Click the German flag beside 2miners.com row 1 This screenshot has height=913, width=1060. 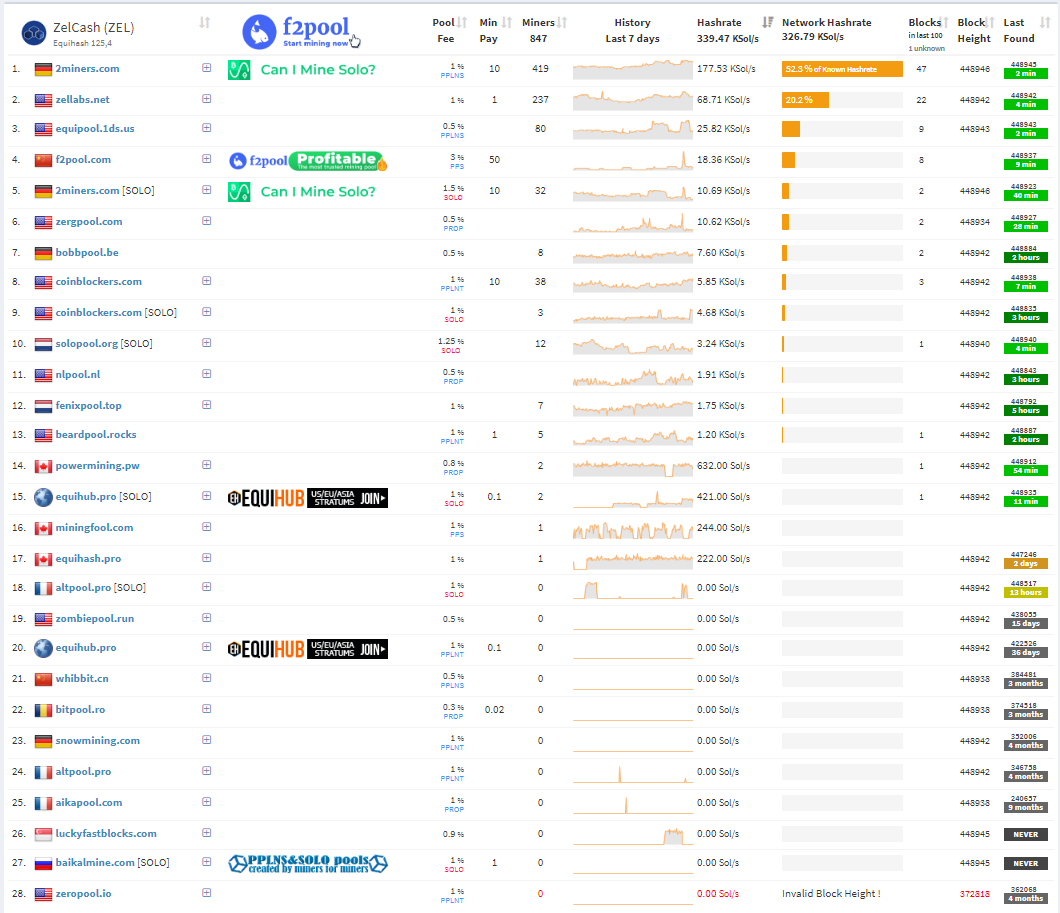pos(43,69)
